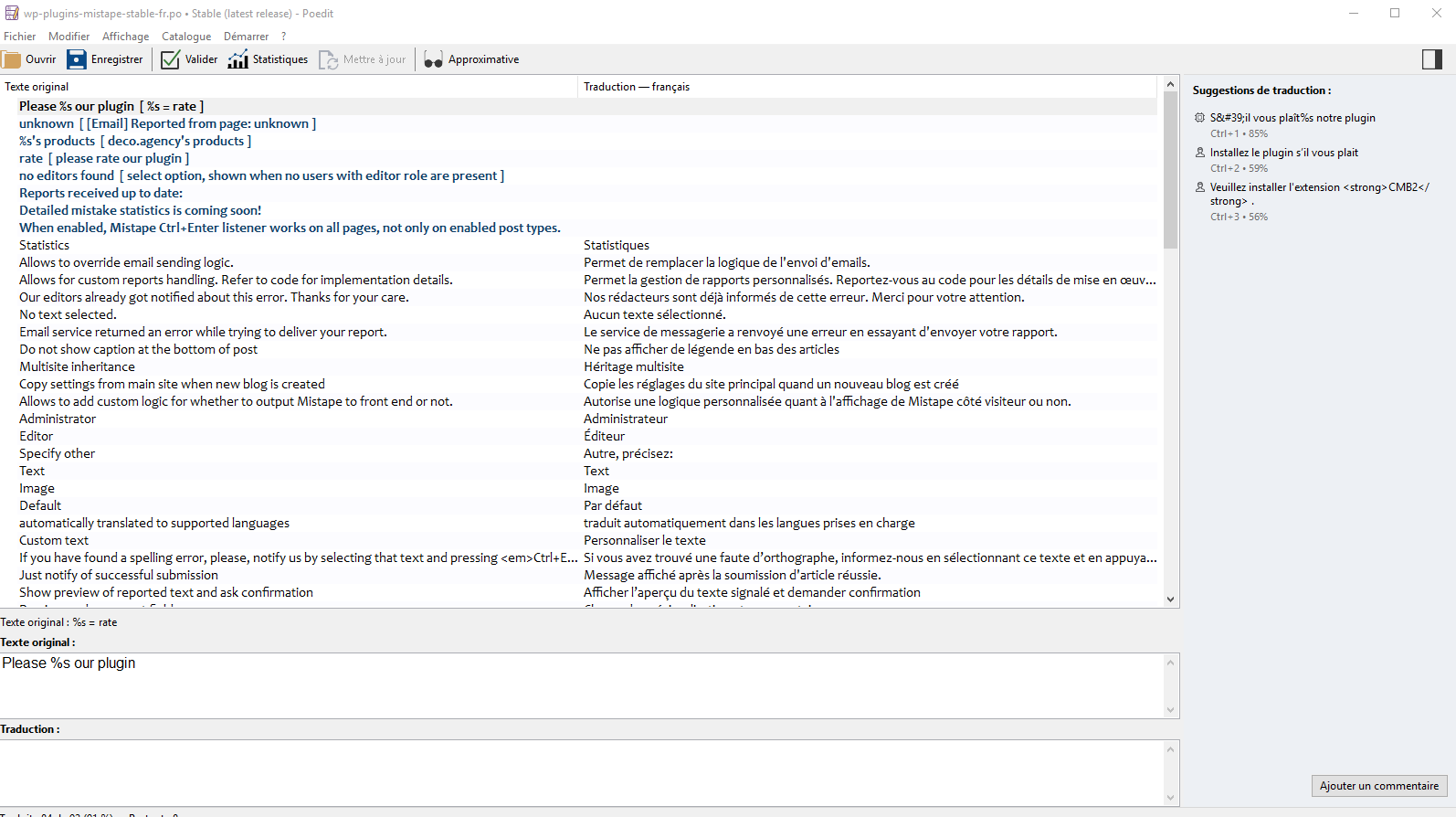Click translation 'Aucun texte sélectionné.'

(655, 314)
